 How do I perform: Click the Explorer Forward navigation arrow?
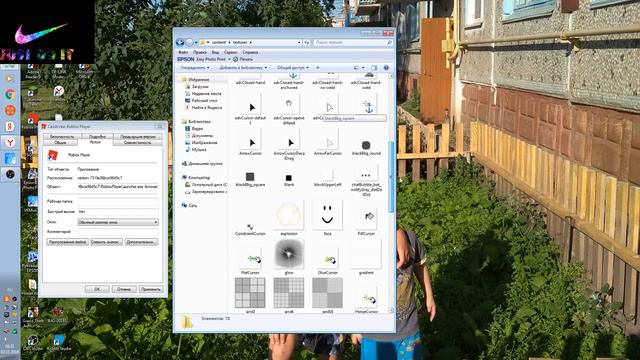(189, 42)
